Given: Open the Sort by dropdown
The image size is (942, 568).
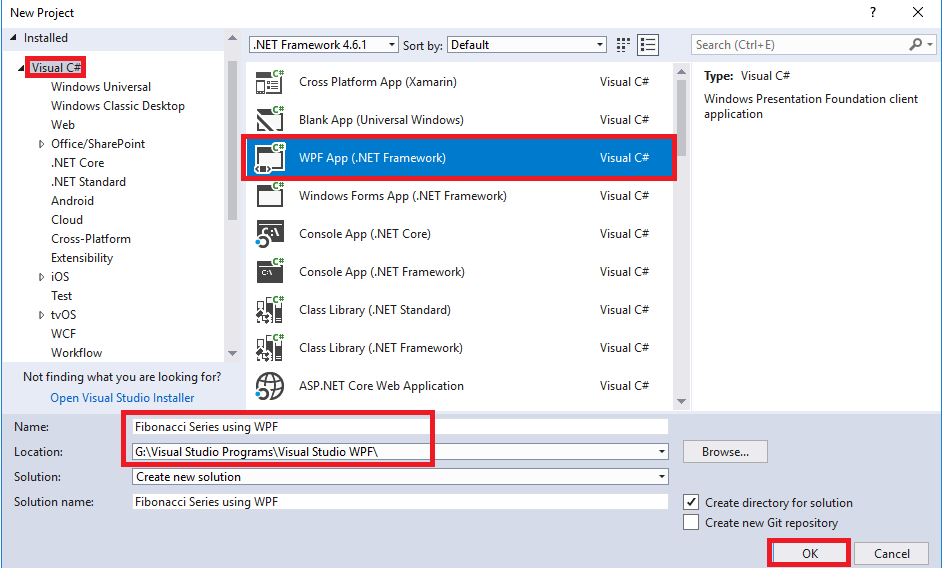Looking at the screenshot, I should coord(527,44).
